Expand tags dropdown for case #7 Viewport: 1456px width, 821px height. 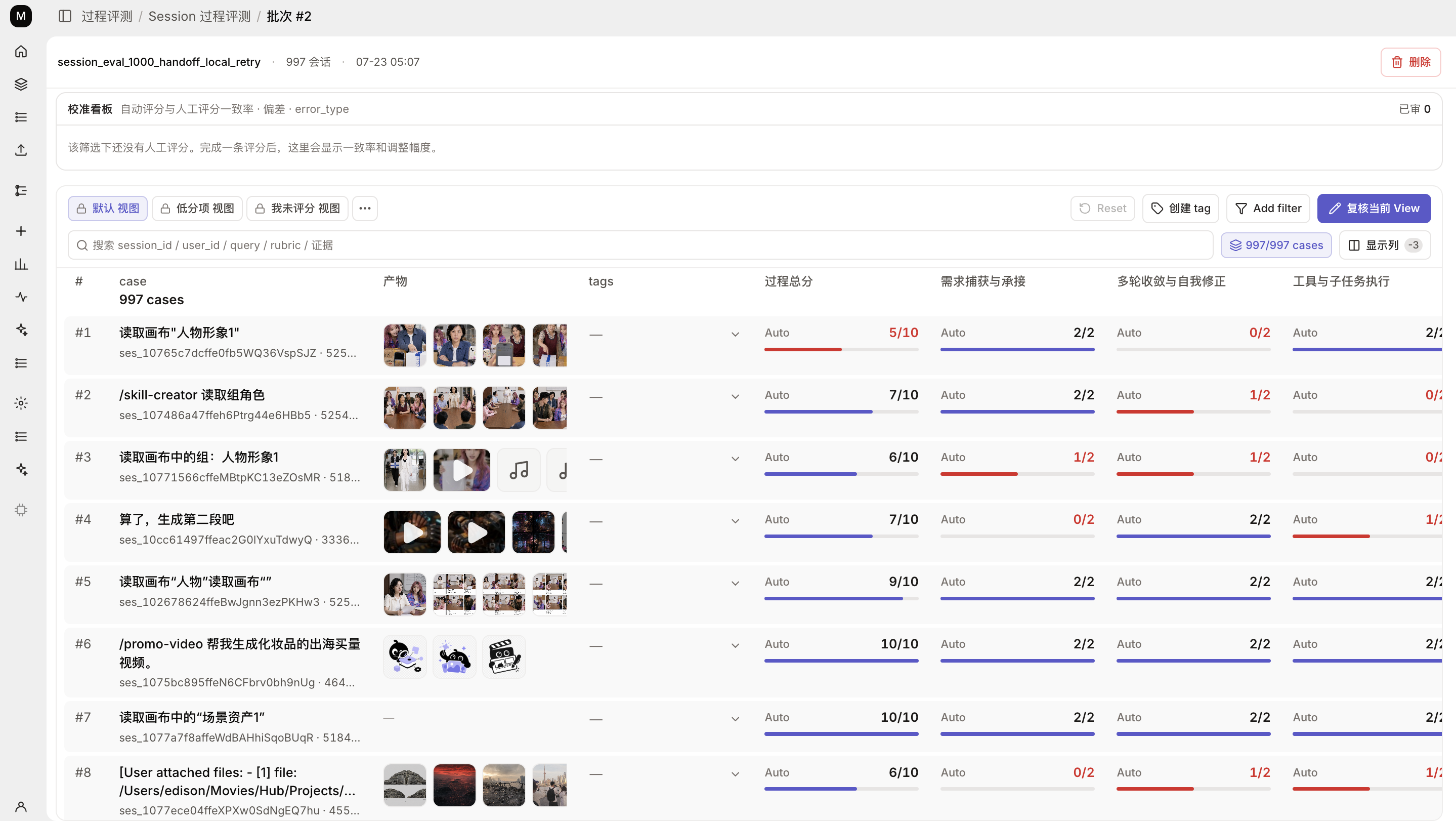736,719
